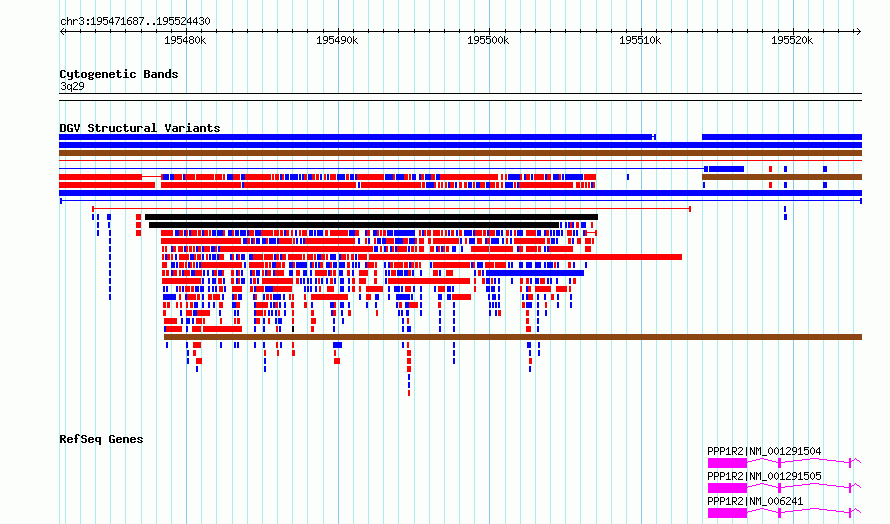The height and width of the screenshot is (524, 890).
Task: Click the 195510k ruler position label
Action: [x=640, y=40]
